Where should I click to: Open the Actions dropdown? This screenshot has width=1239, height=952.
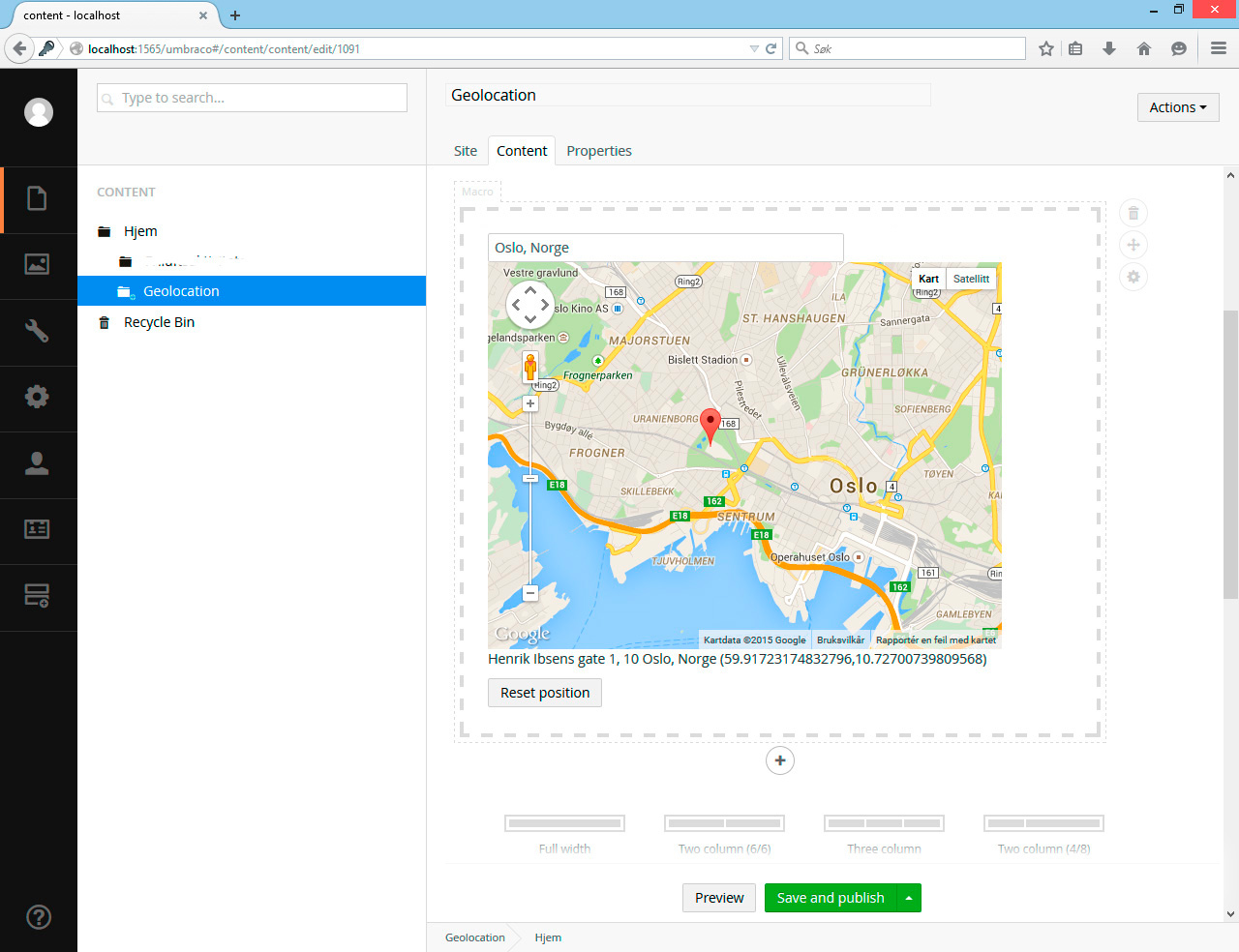click(1178, 107)
